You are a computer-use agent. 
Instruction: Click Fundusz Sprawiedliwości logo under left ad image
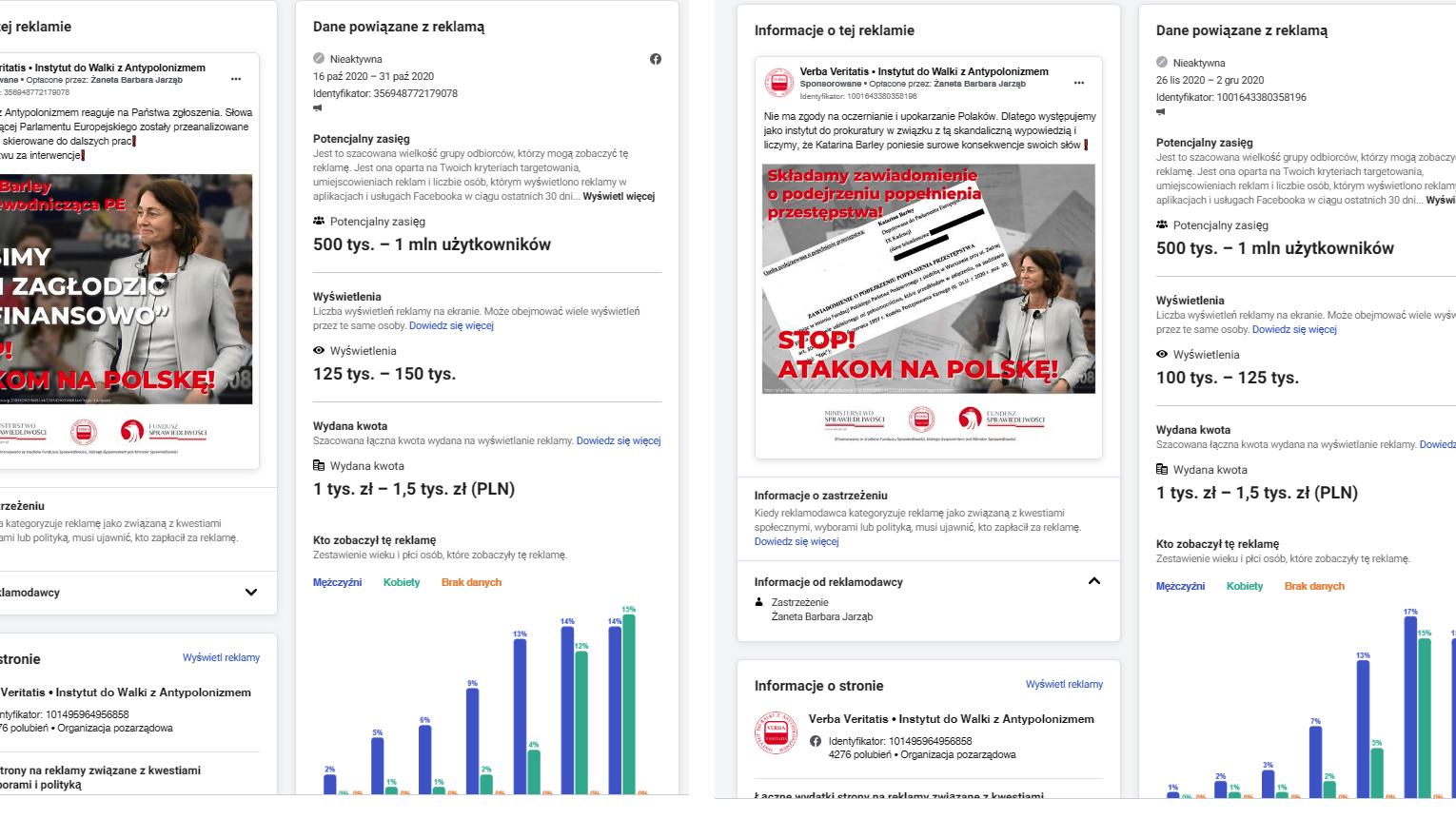coord(164,430)
